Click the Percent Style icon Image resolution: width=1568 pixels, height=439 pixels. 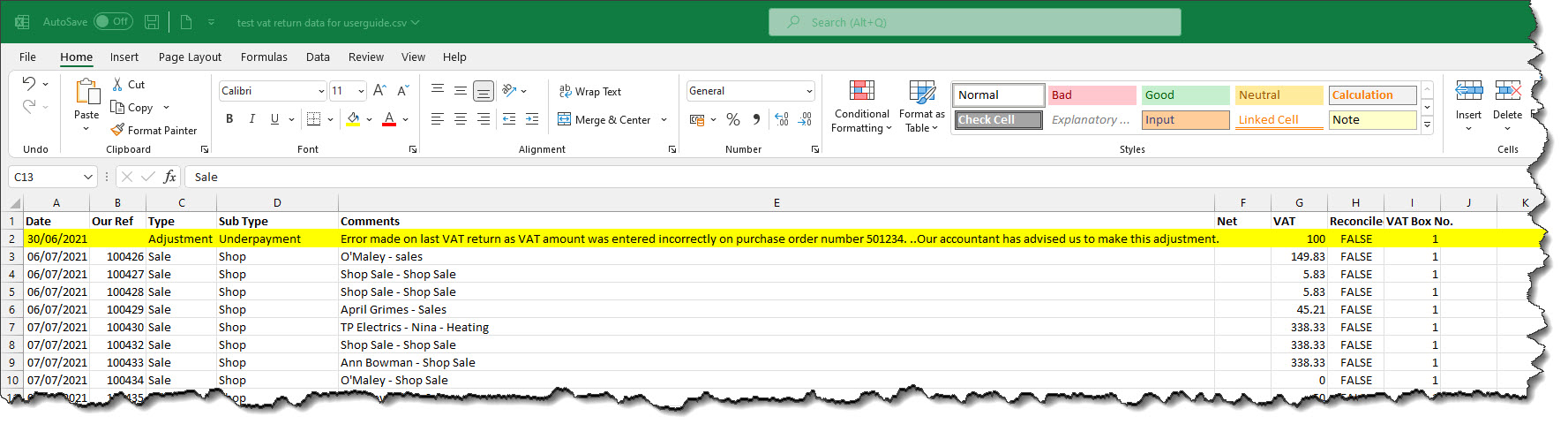click(733, 119)
